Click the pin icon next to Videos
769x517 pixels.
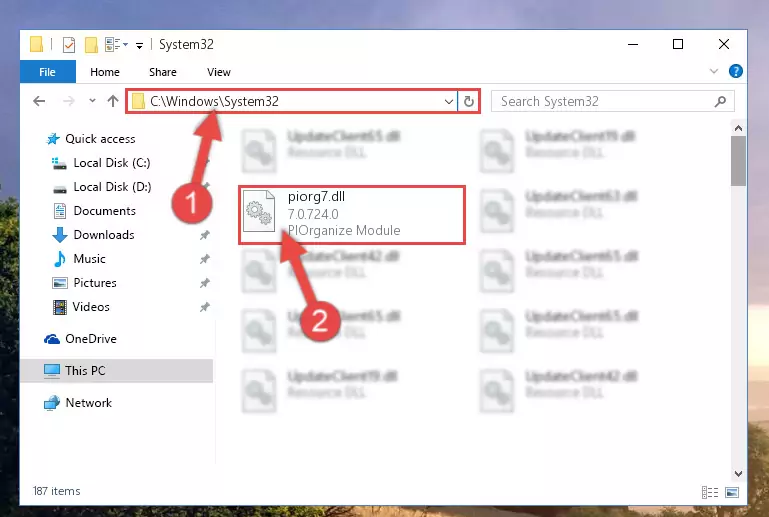pos(205,307)
